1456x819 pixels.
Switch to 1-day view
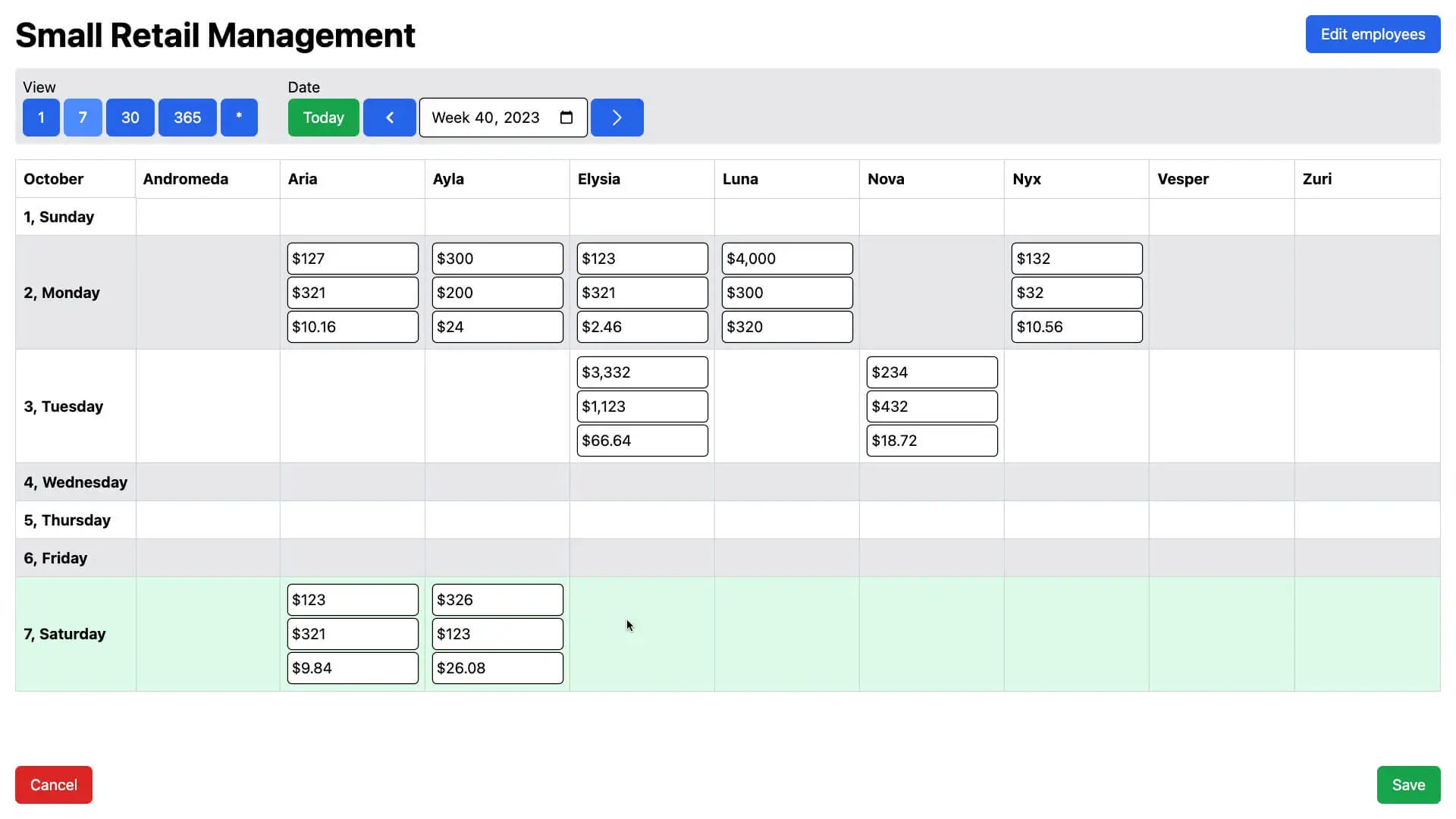41,118
